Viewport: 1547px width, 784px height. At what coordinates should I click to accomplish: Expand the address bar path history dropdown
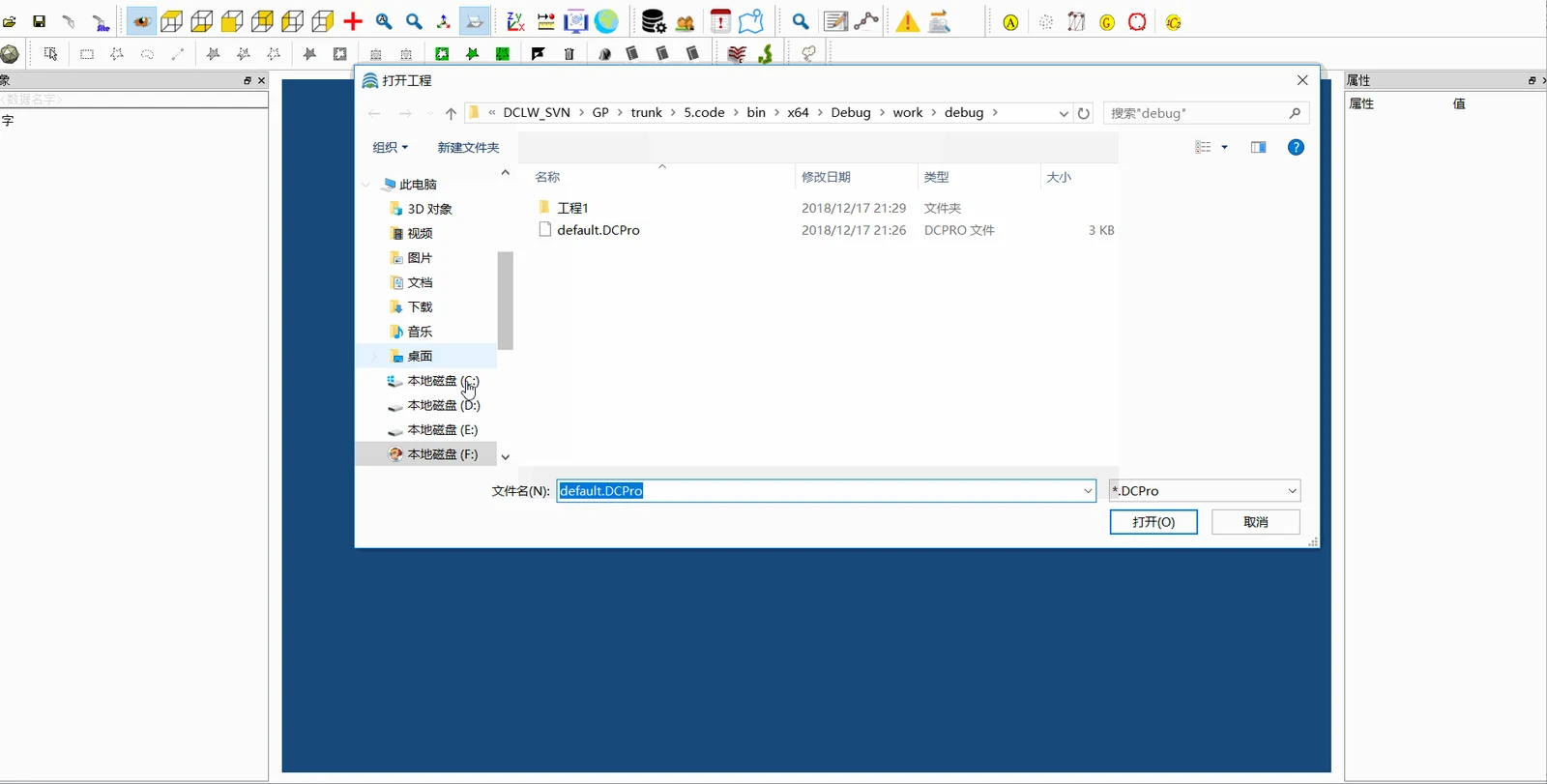[1064, 113]
